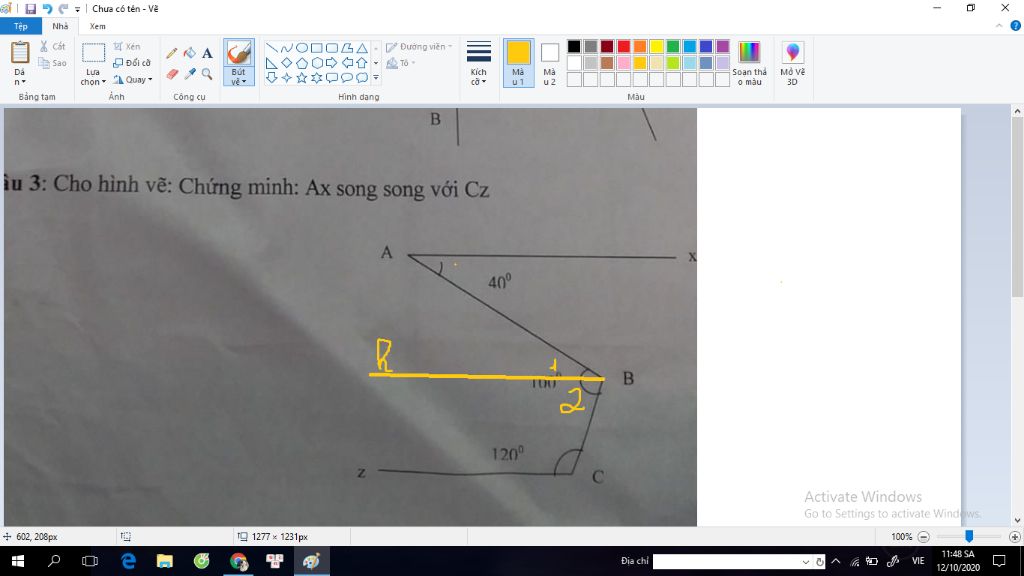The width and height of the screenshot is (1024, 576).
Task: Click the Save icon in title bar
Action: point(30,8)
